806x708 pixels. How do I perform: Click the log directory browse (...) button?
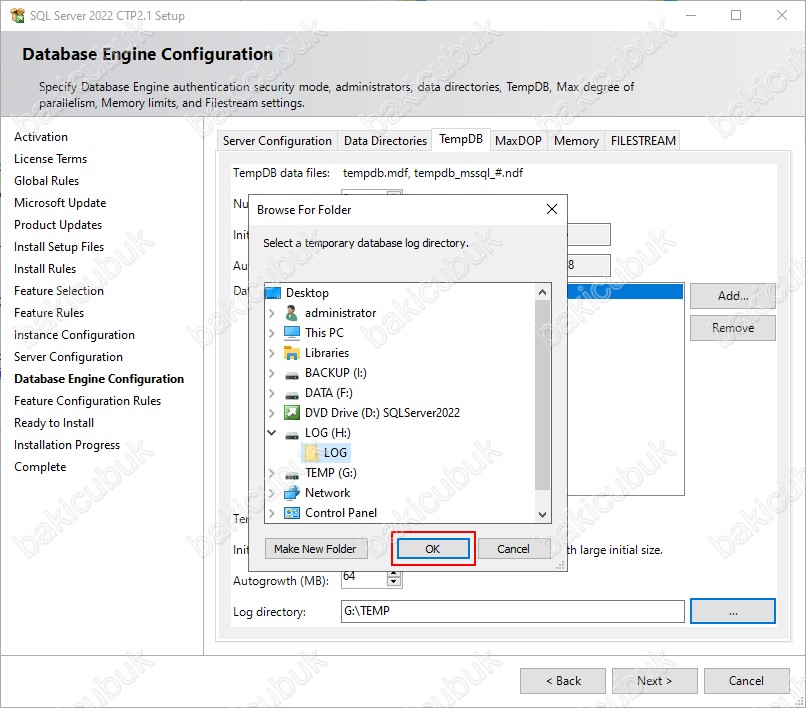(732, 611)
